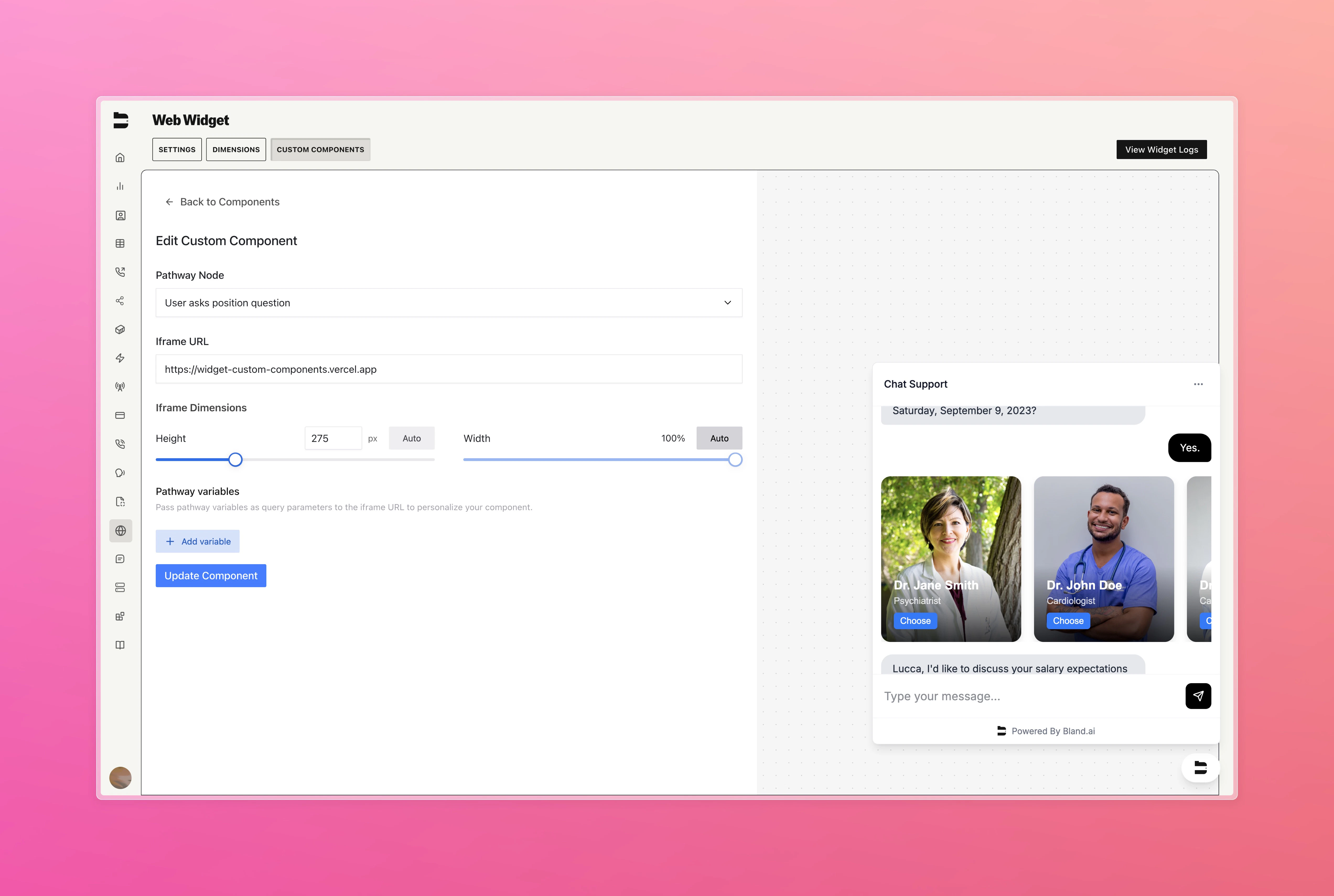Click the Height value field showing 275
Screen dimensions: 1334x896
pos(333,438)
